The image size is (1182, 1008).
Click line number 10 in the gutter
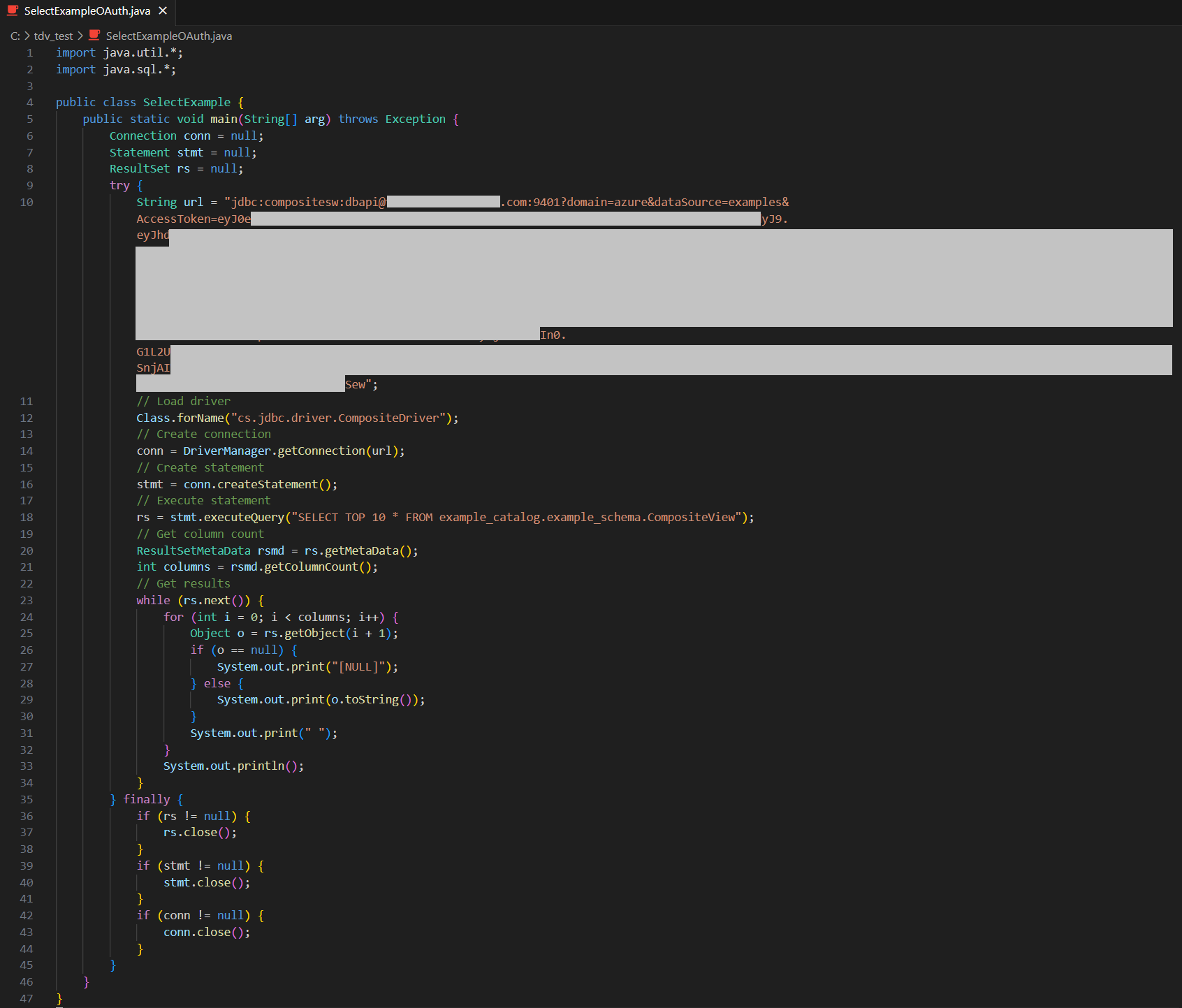point(27,203)
